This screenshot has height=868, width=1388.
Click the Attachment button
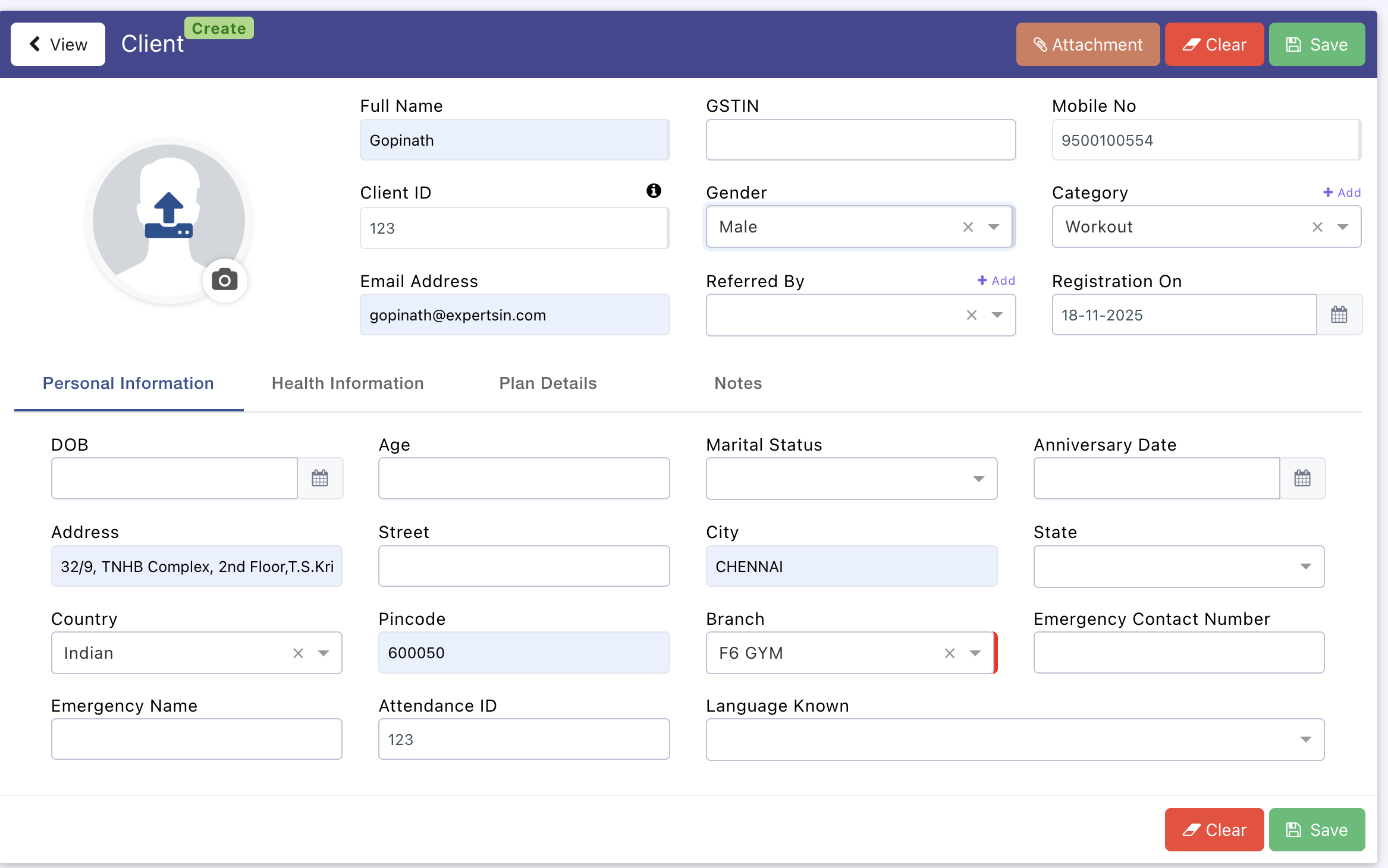(x=1088, y=45)
